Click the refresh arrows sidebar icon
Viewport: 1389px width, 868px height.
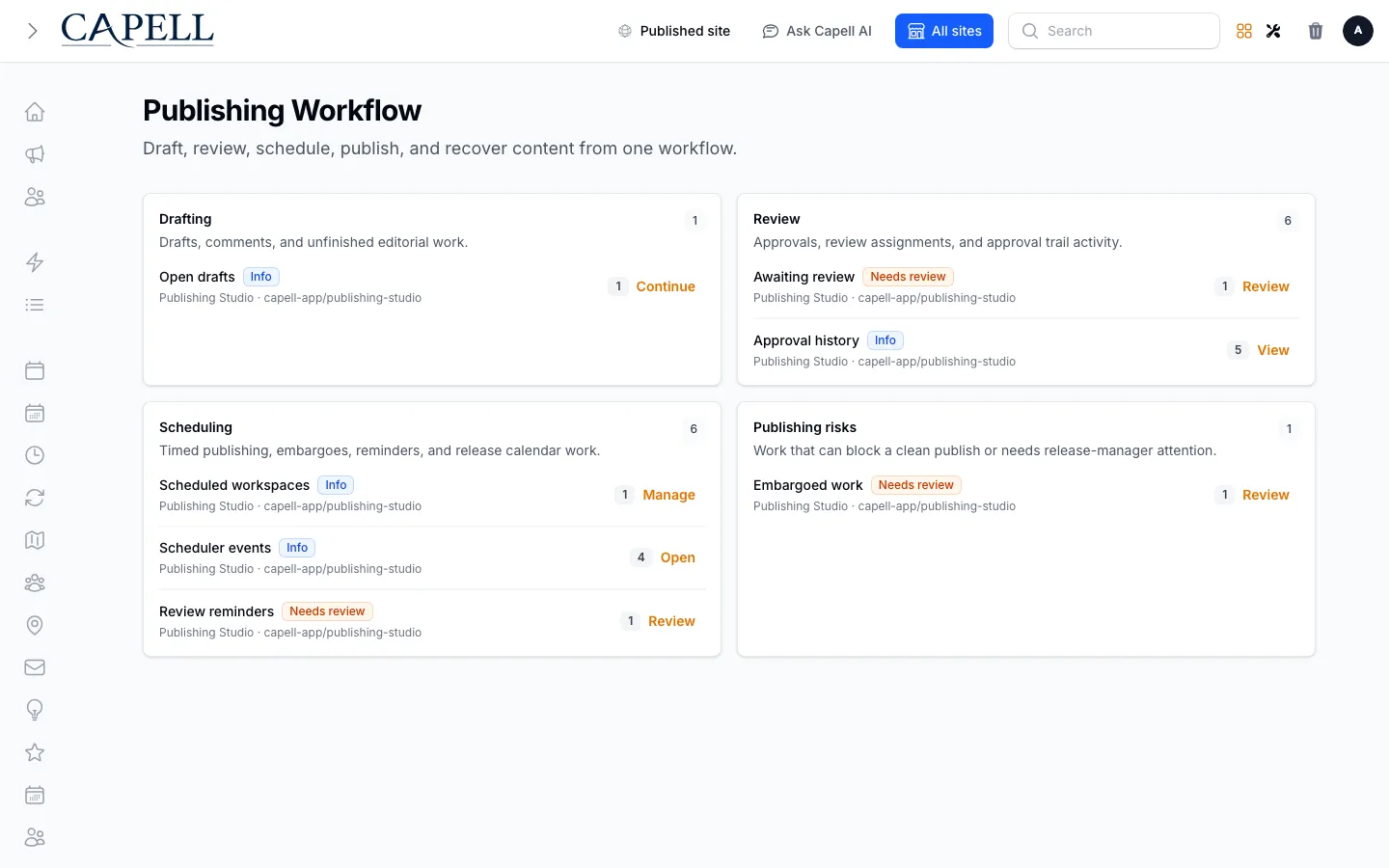[35, 498]
